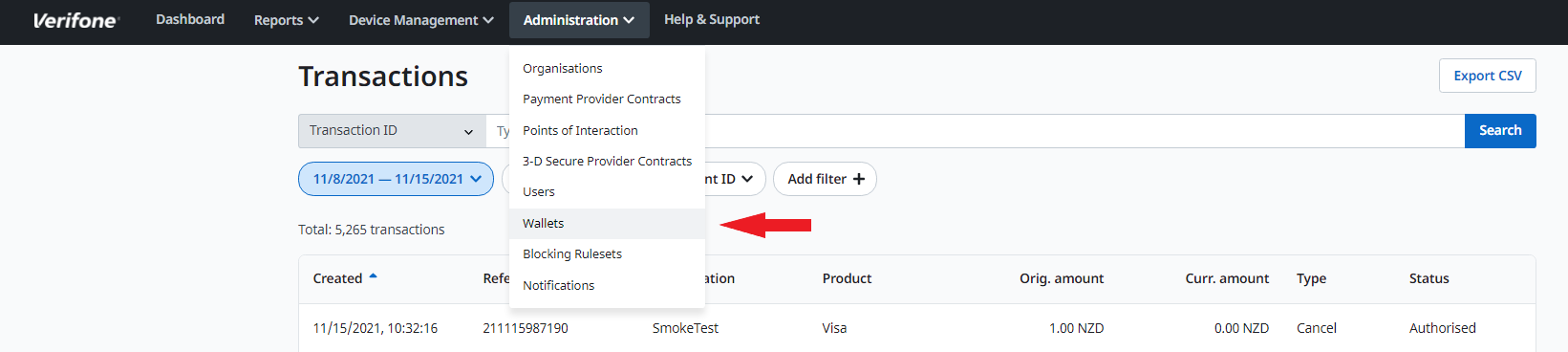1568x352 pixels.
Task: Open the Transaction ID search type selector
Action: coord(392,131)
